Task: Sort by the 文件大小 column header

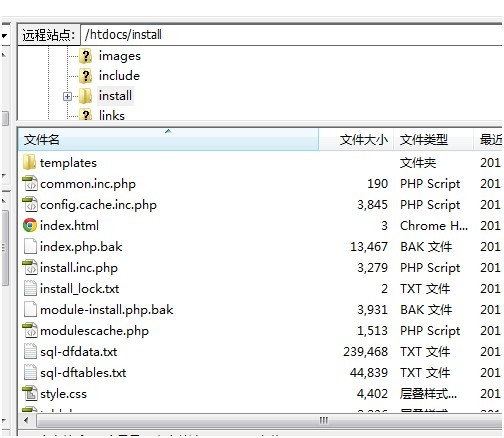Action: click(356, 140)
